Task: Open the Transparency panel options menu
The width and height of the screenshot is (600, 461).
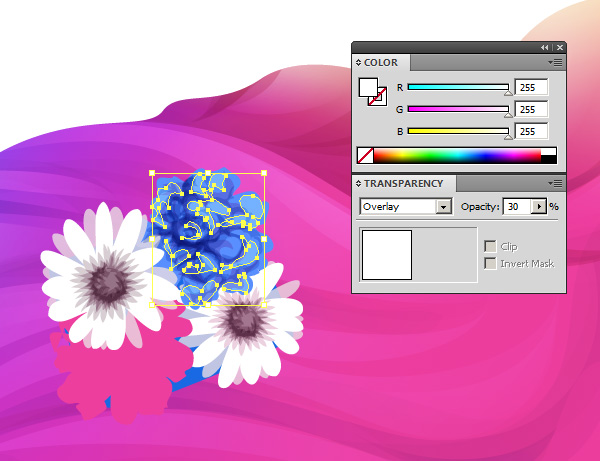Action: tap(556, 183)
